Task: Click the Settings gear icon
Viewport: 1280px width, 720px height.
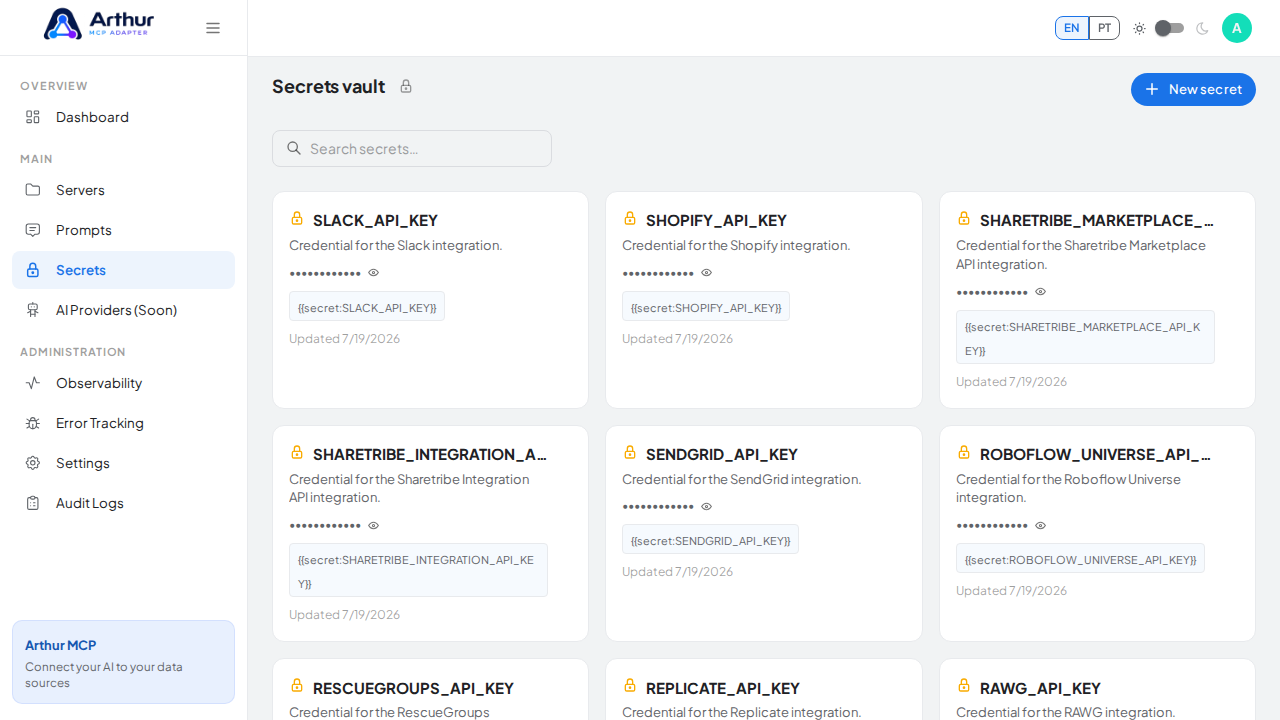Action: (33, 463)
